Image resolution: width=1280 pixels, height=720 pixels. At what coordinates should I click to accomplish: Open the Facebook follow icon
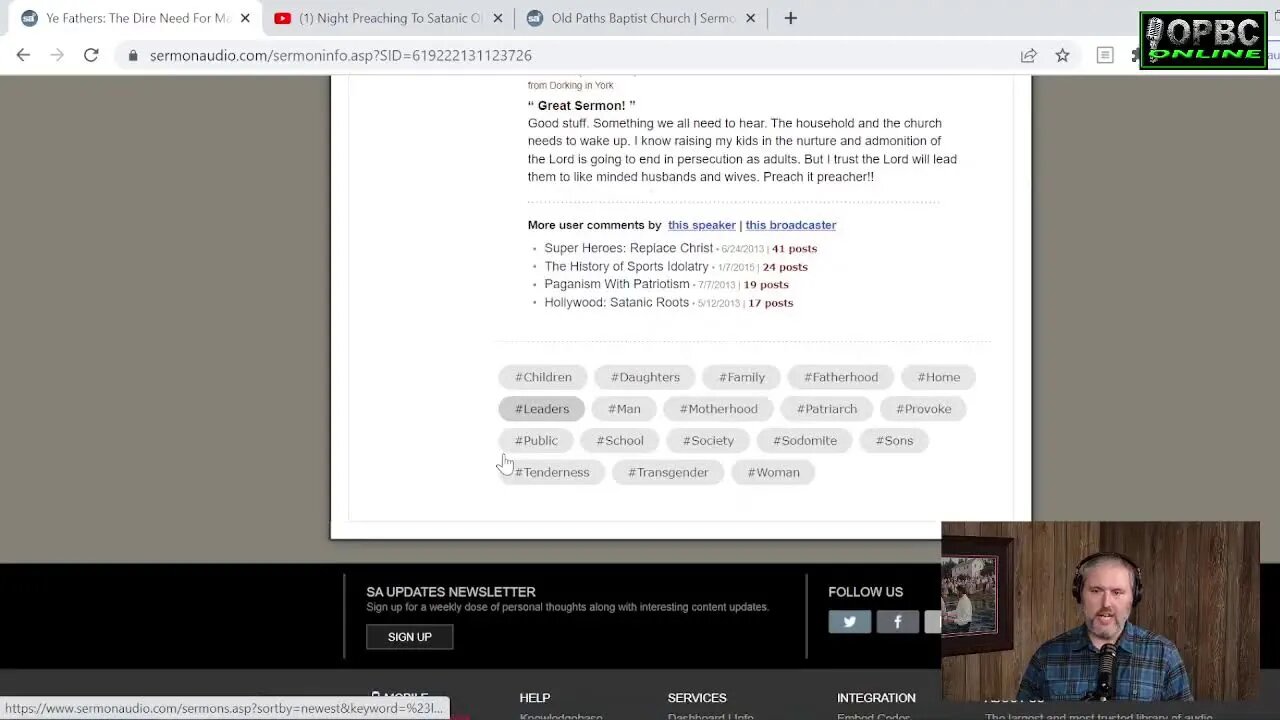(x=897, y=622)
